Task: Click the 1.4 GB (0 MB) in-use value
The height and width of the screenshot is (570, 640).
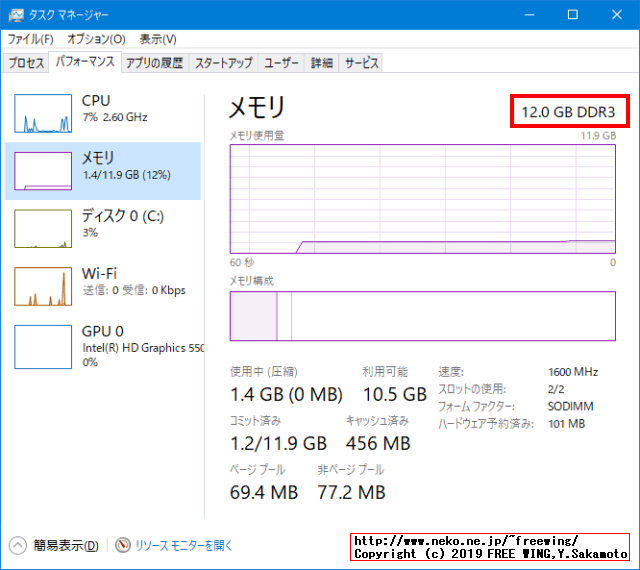Action: [x=287, y=394]
